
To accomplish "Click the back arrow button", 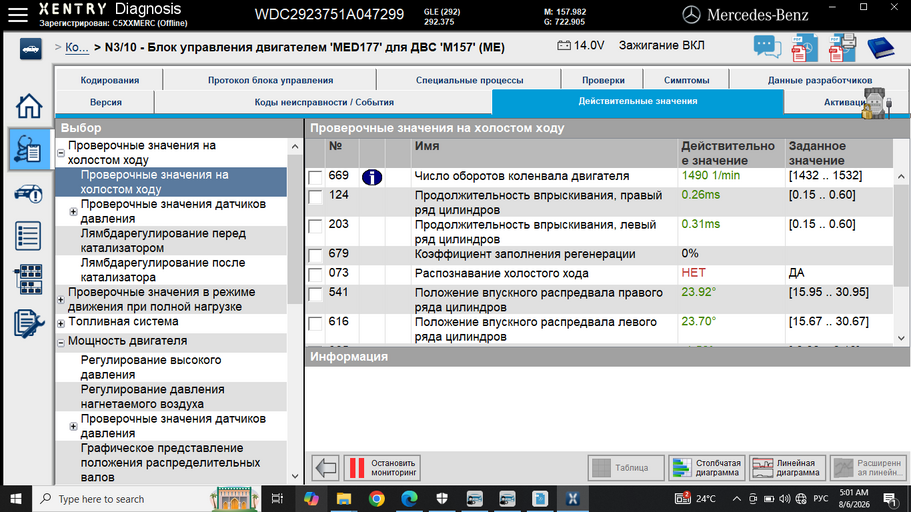I will 325,467.
